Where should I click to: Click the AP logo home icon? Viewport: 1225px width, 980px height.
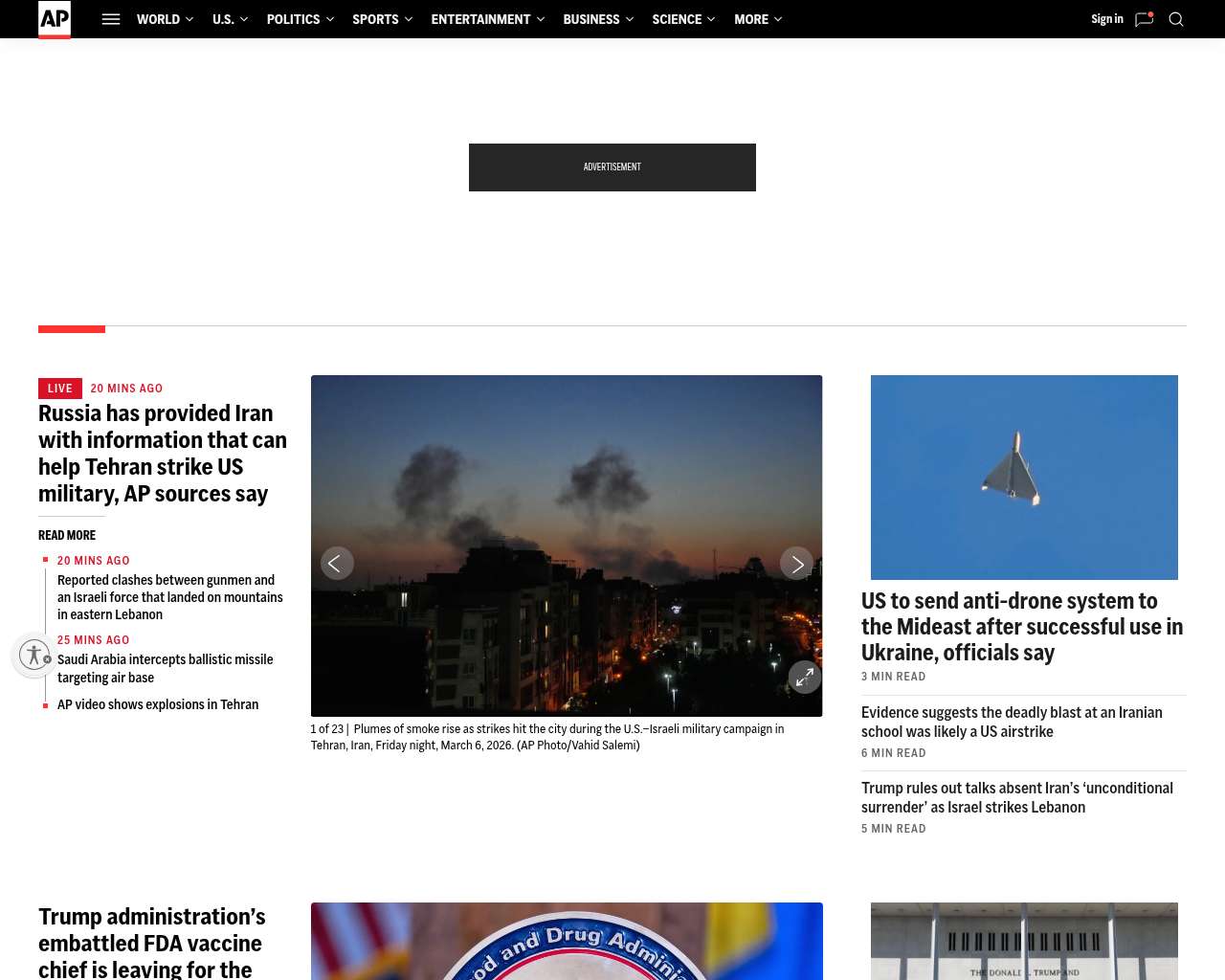55,19
